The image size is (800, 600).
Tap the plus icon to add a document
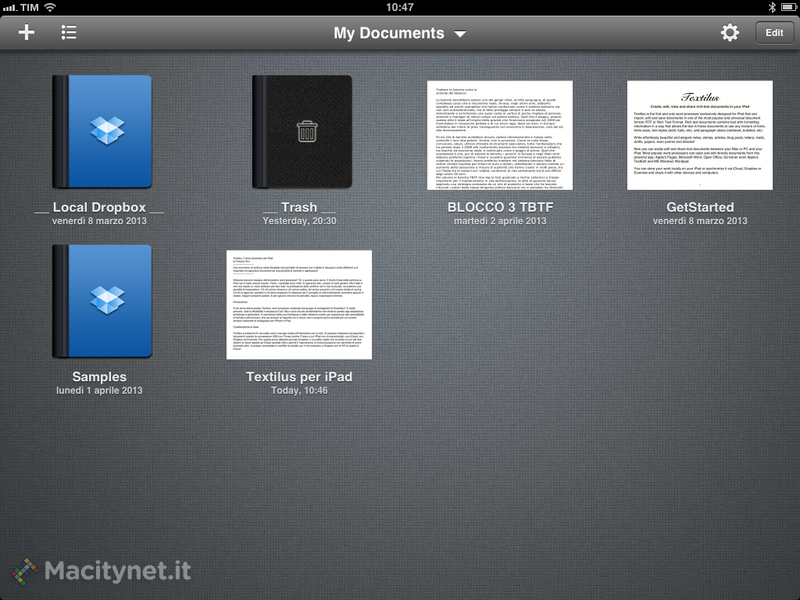(27, 33)
